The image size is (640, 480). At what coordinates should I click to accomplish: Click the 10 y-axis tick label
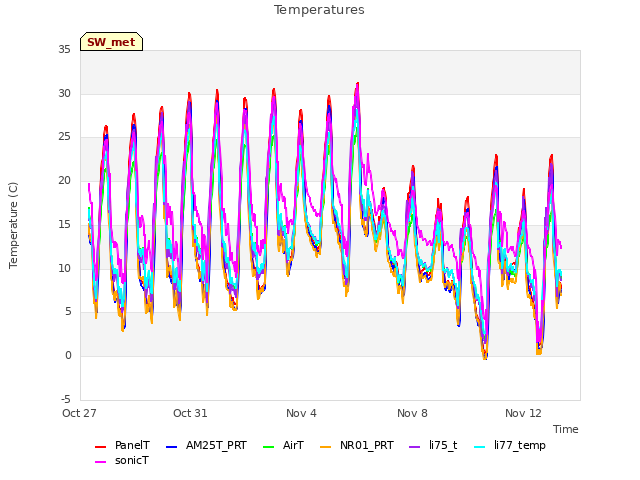click(64, 268)
